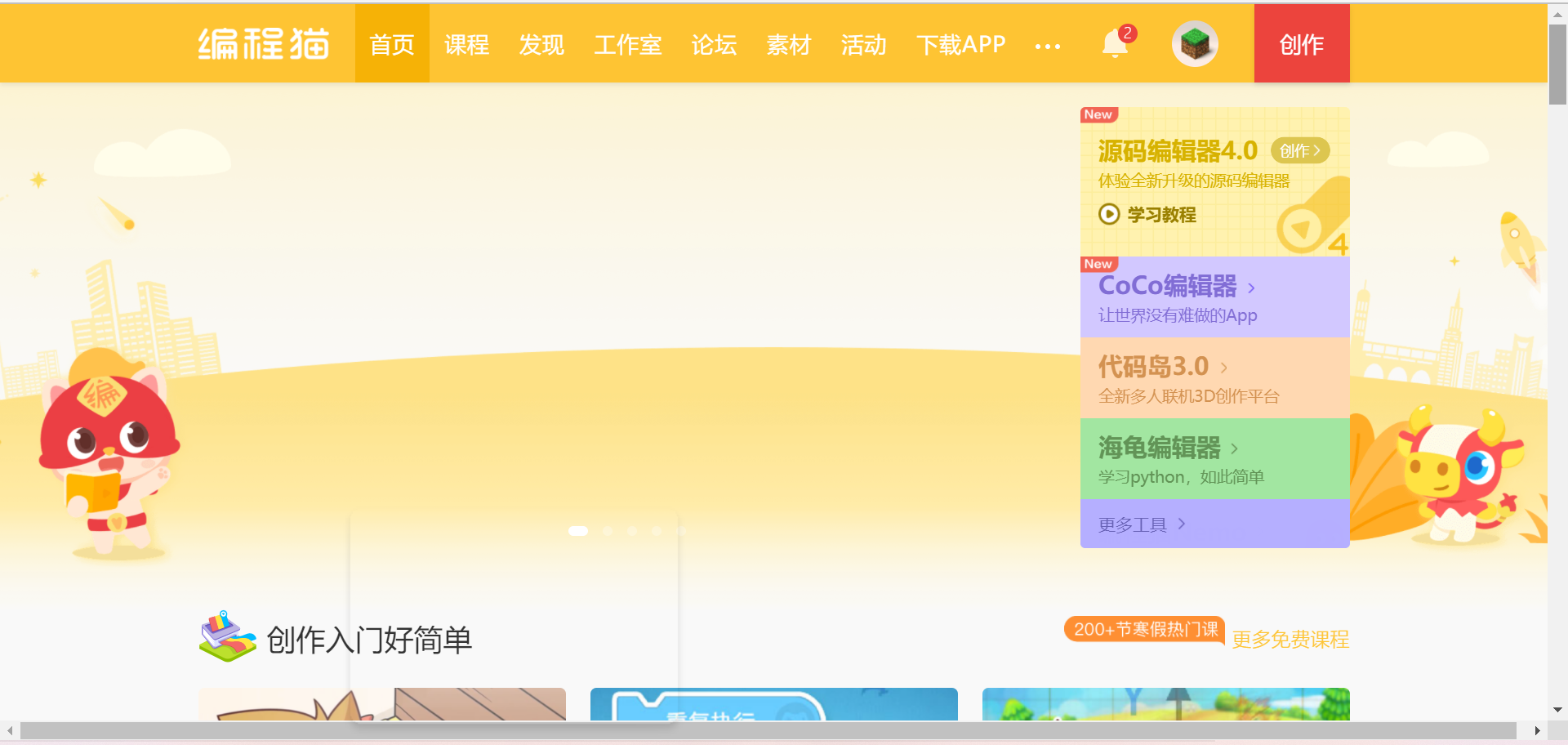1568x745 pixels.
Task: Select the fourth carousel indicator dot
Action: coord(657,531)
